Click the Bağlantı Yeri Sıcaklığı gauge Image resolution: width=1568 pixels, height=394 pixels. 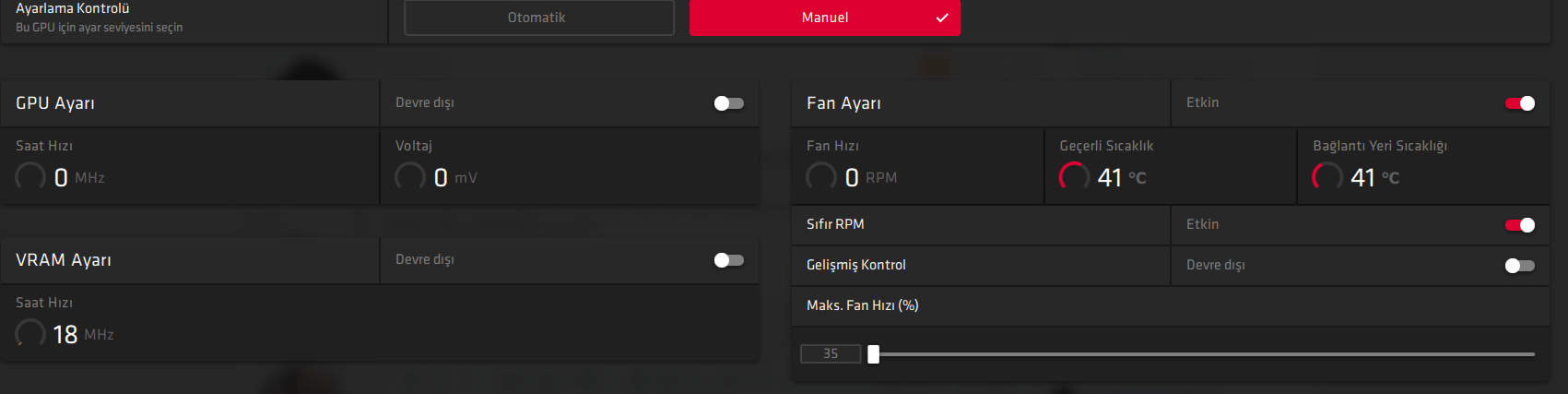tap(1327, 176)
